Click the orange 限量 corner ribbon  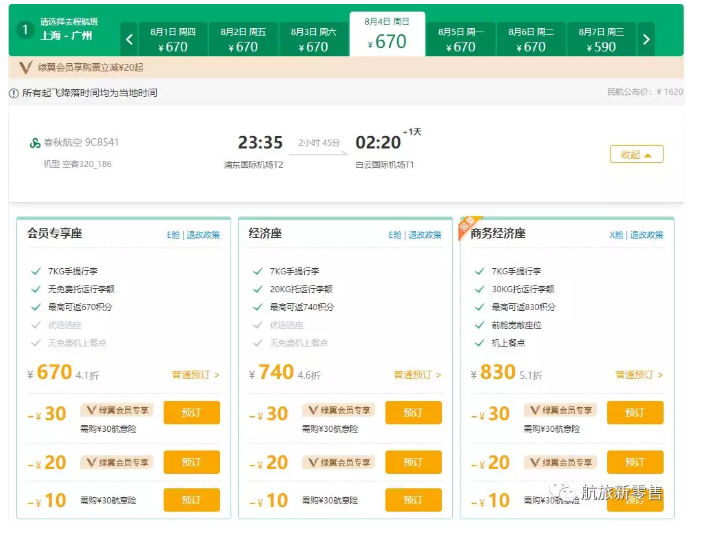[468, 226]
